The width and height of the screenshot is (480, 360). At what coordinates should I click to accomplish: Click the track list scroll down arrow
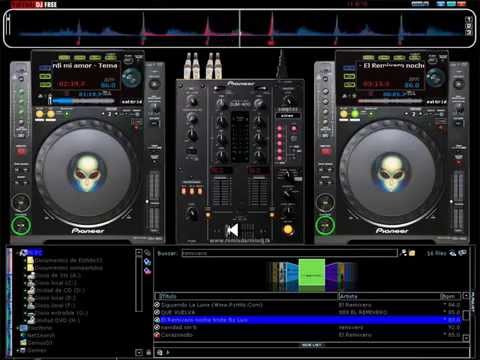[466, 338]
